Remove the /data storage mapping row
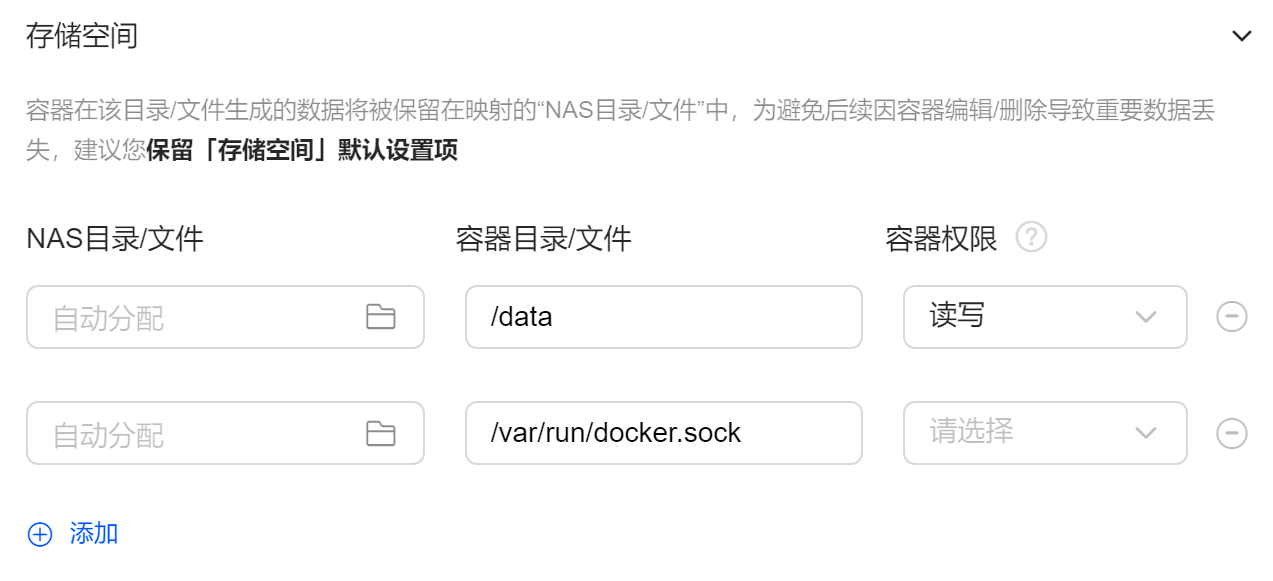The height and width of the screenshot is (581, 1273). click(x=1231, y=317)
